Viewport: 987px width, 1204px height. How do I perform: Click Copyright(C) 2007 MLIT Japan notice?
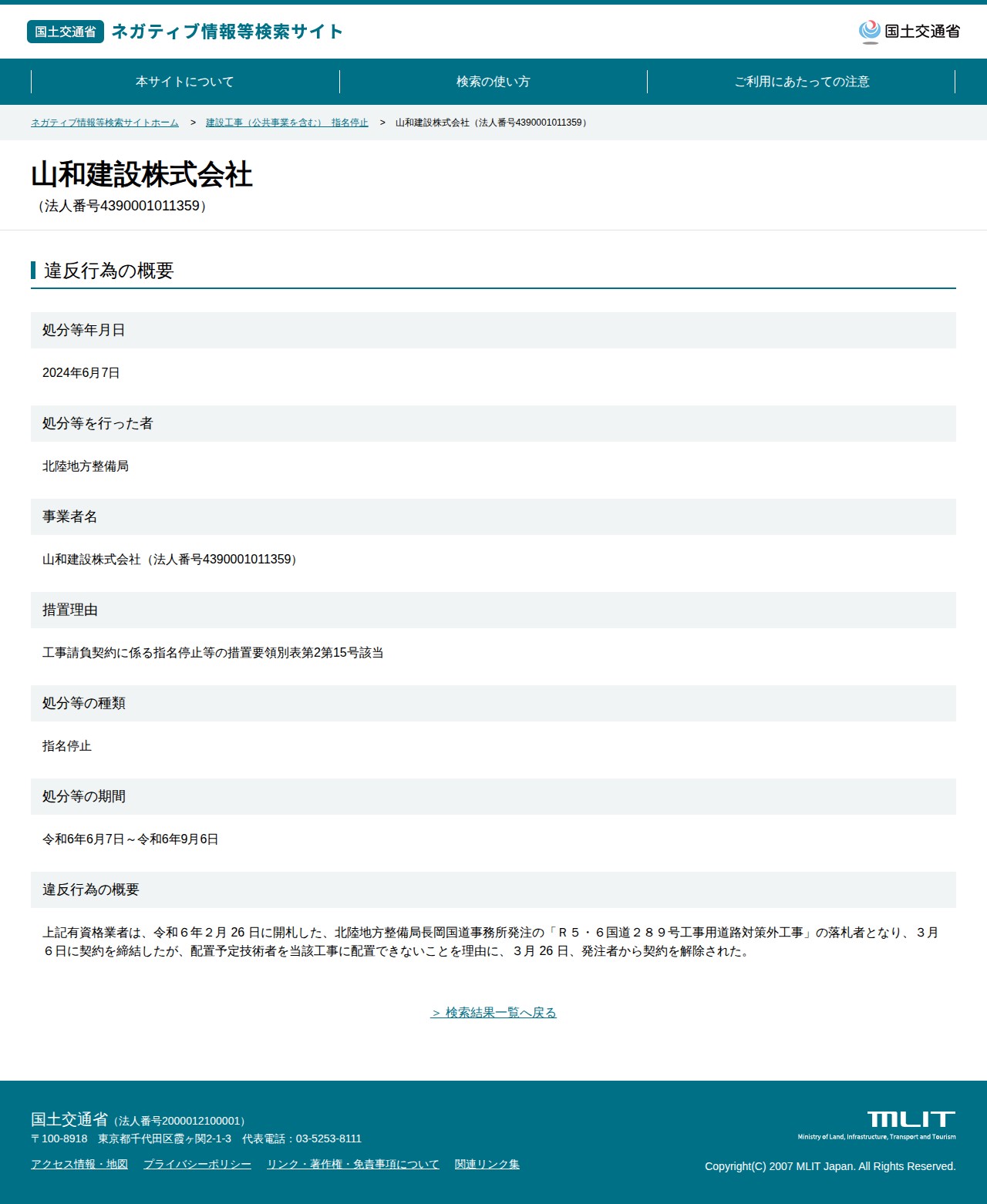[x=830, y=1167]
